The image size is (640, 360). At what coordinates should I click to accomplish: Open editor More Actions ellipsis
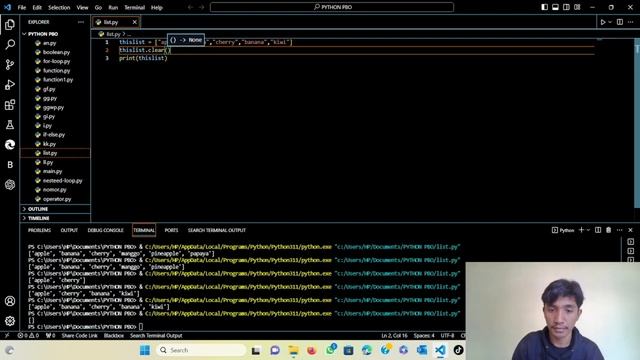(x=631, y=22)
